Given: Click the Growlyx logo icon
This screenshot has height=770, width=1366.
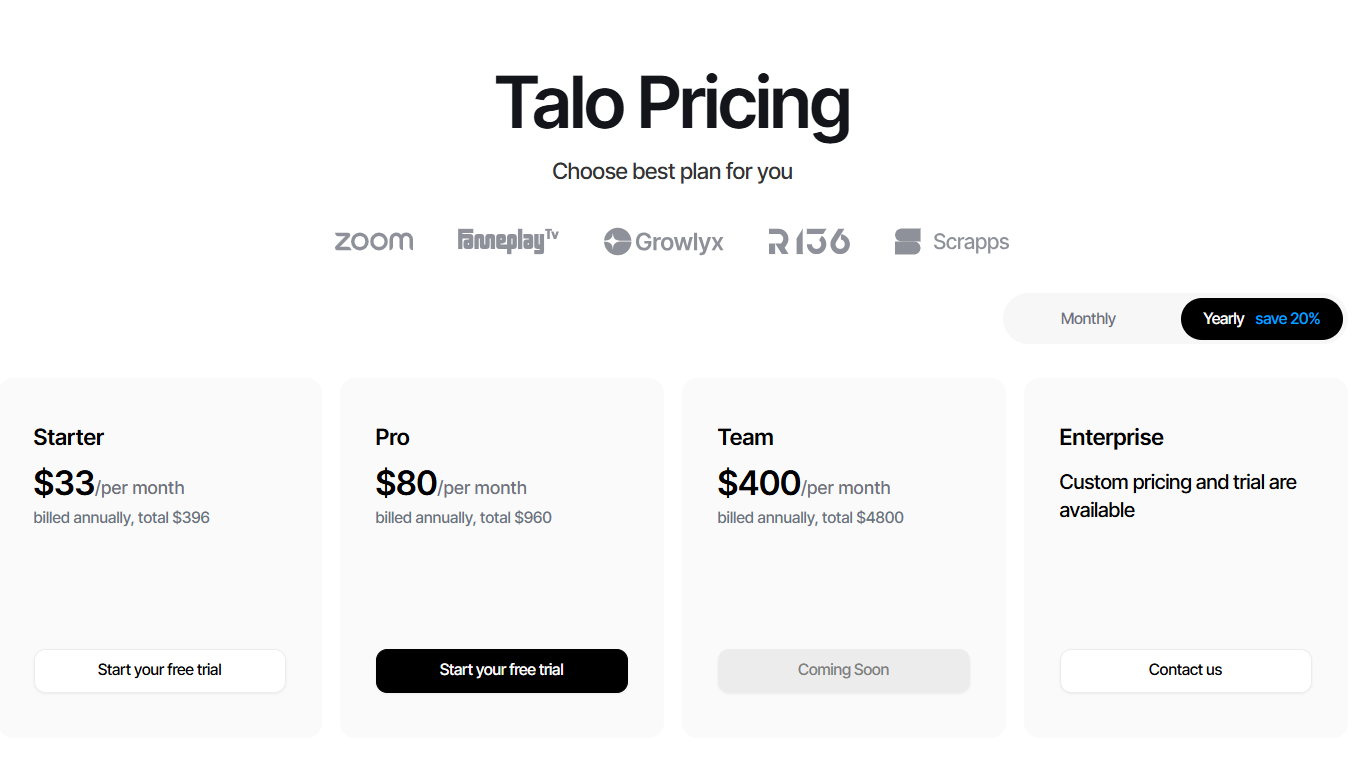Looking at the screenshot, I should pyautogui.click(x=663, y=241).
